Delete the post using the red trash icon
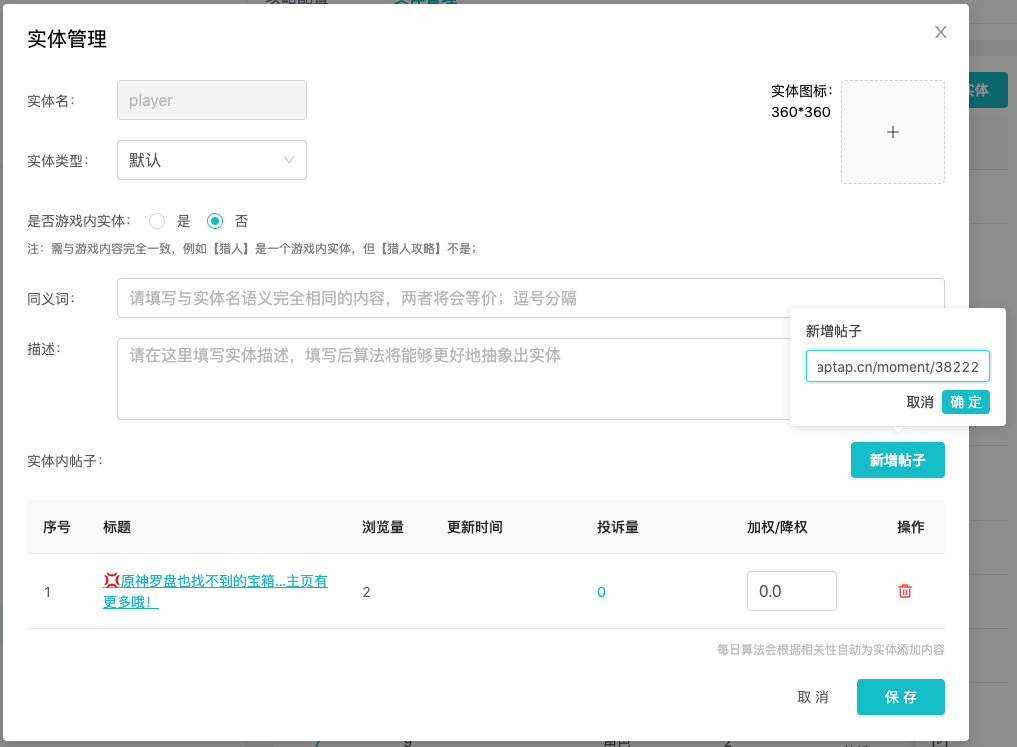This screenshot has width=1017, height=747. (x=905, y=591)
